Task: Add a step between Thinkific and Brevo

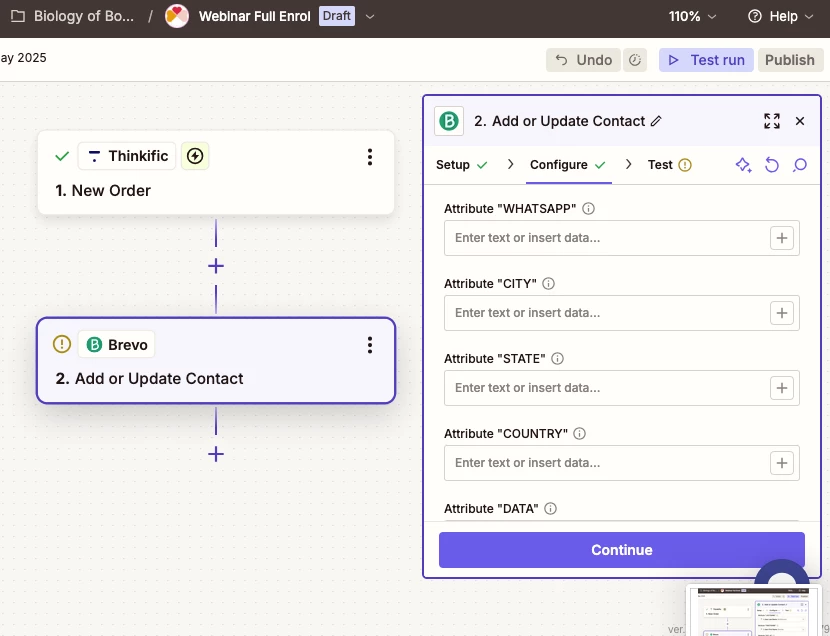Action: (x=216, y=266)
